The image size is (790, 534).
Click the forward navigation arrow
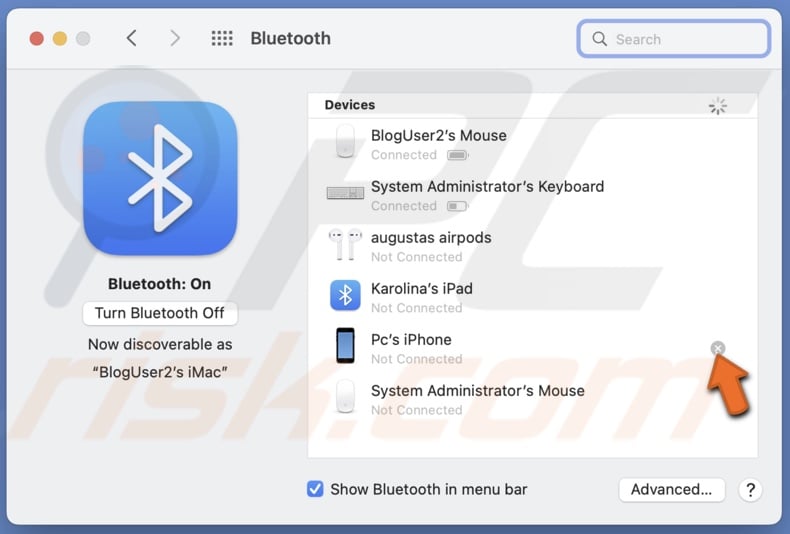pyautogui.click(x=175, y=38)
